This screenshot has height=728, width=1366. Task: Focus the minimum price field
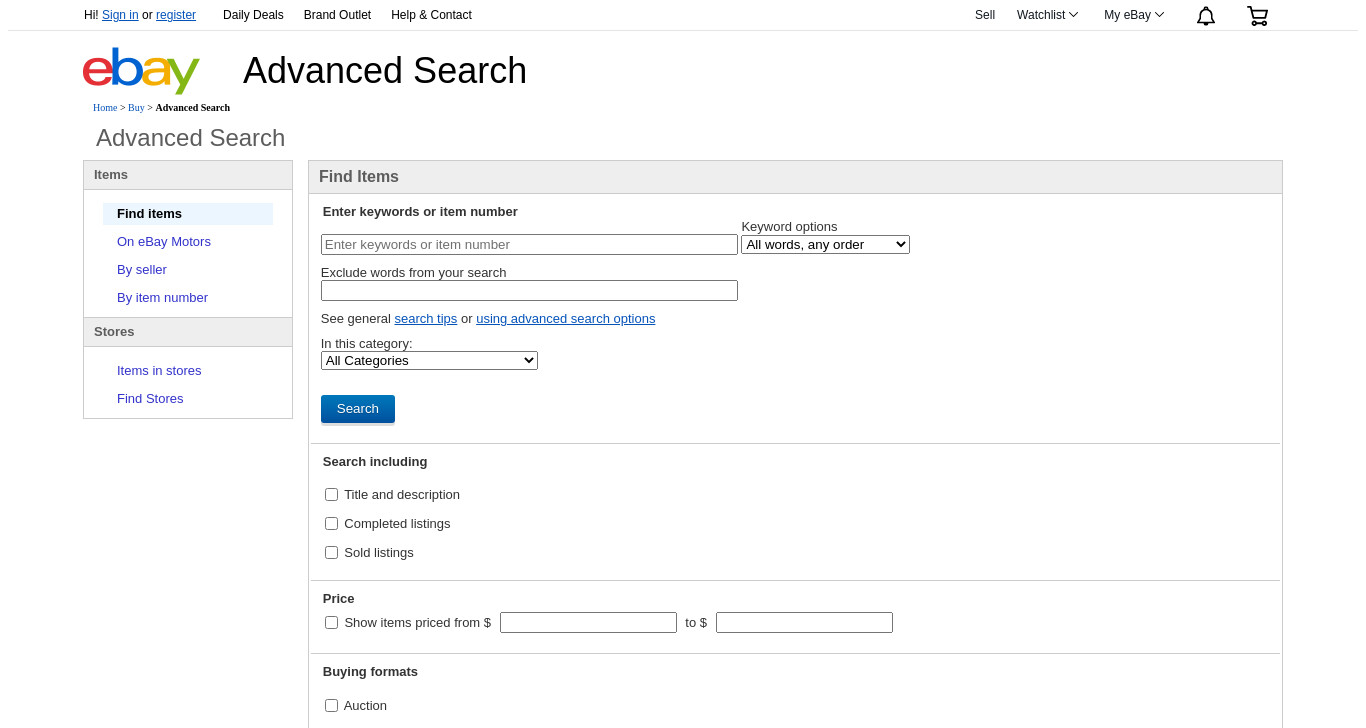(x=588, y=622)
